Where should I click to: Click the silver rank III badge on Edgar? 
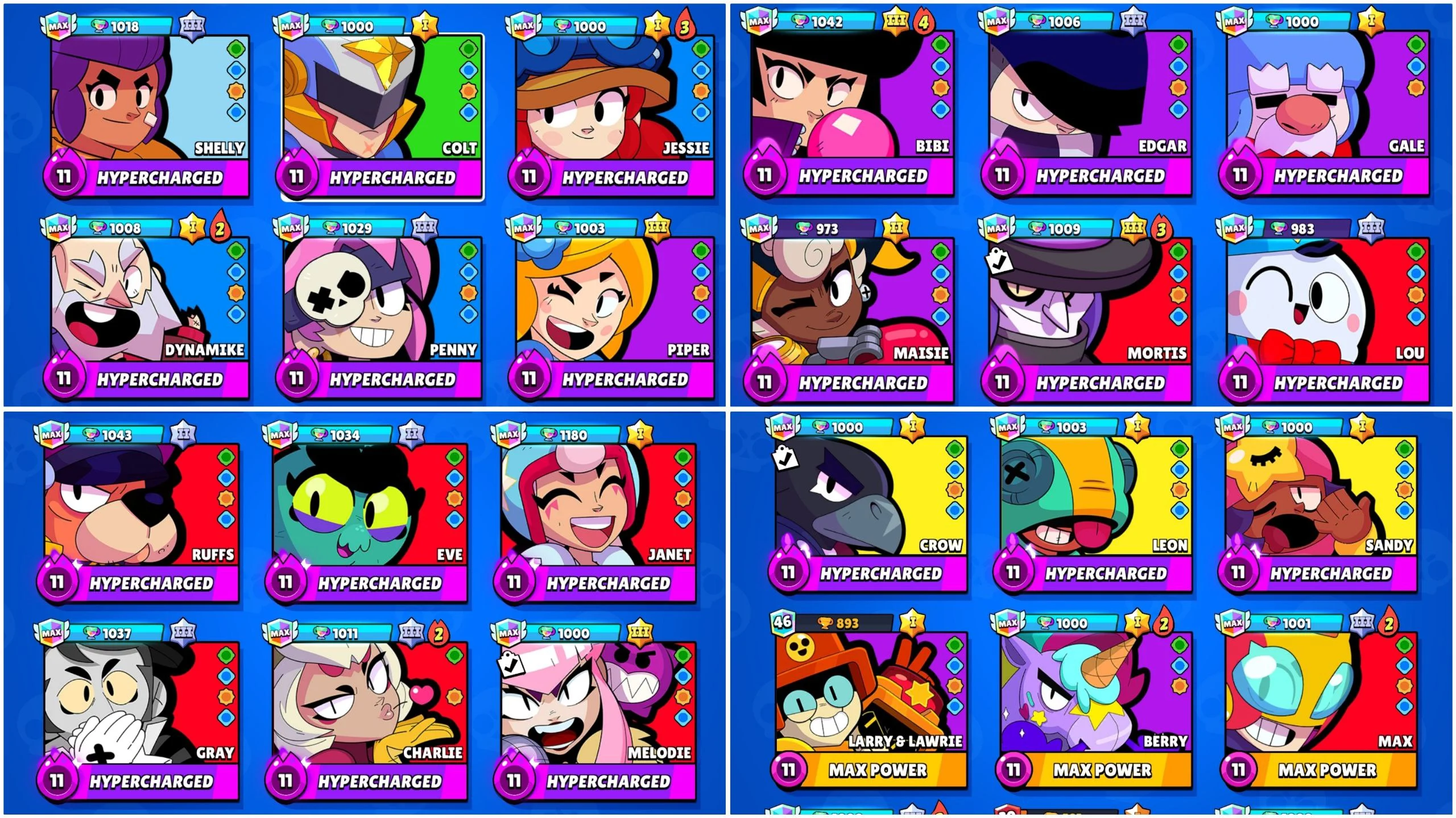click(x=1133, y=21)
